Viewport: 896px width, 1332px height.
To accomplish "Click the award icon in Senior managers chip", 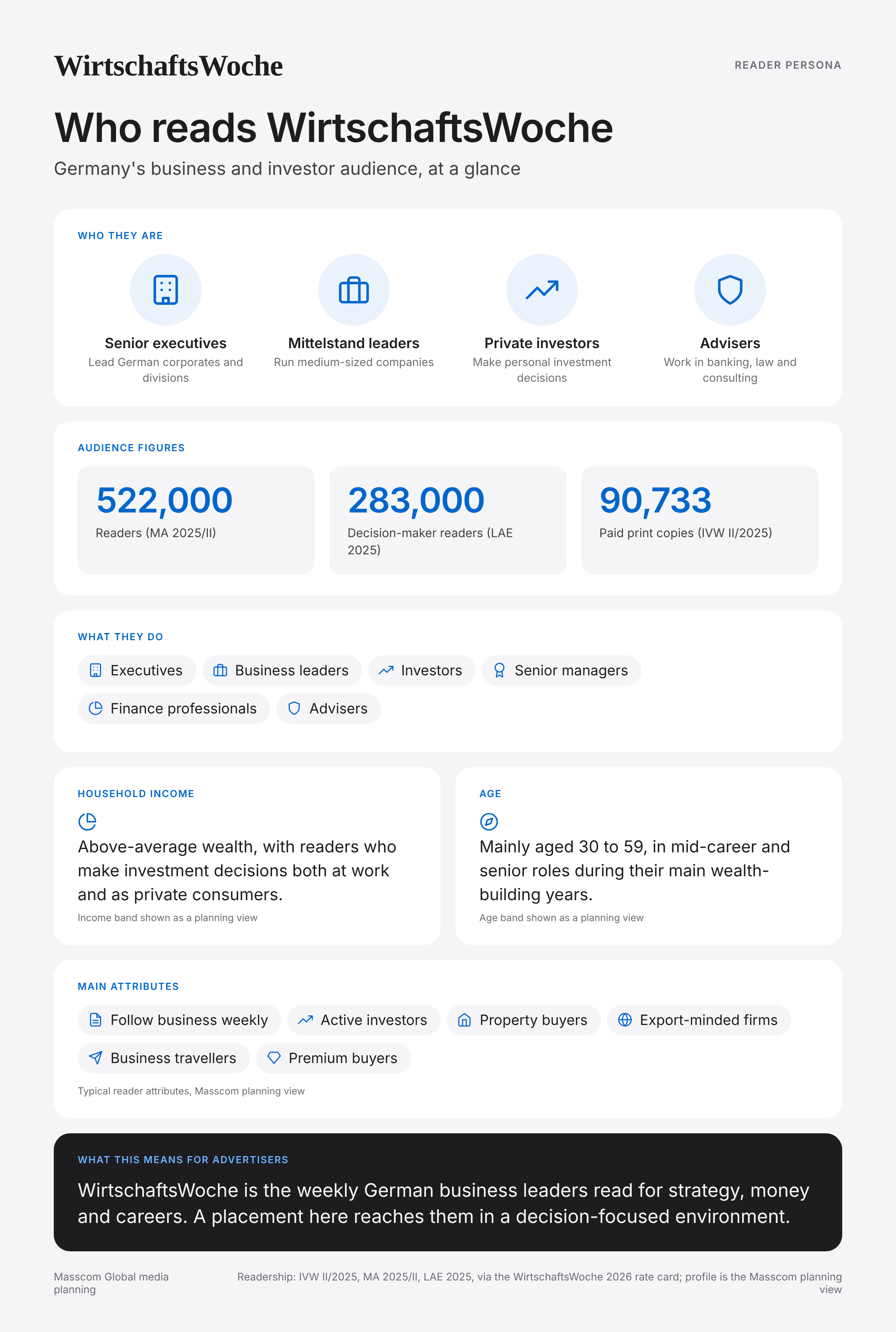I will coord(500,670).
